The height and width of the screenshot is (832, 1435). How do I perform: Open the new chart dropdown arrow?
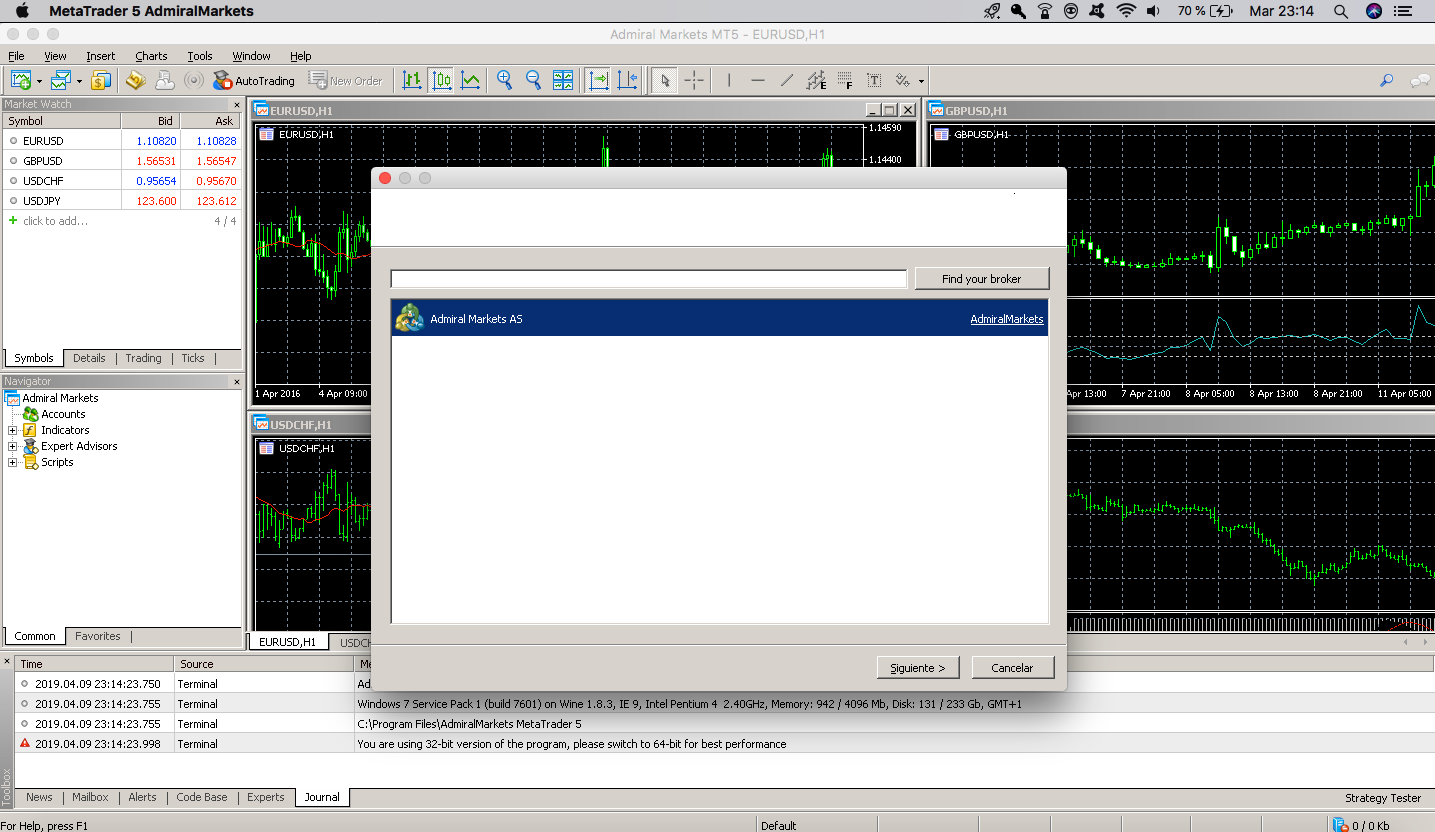(x=39, y=82)
